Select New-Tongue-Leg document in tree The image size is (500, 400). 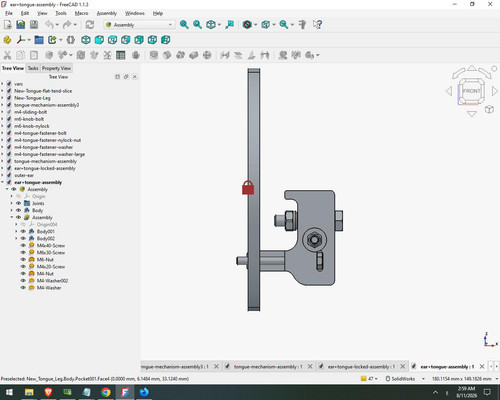(32, 98)
